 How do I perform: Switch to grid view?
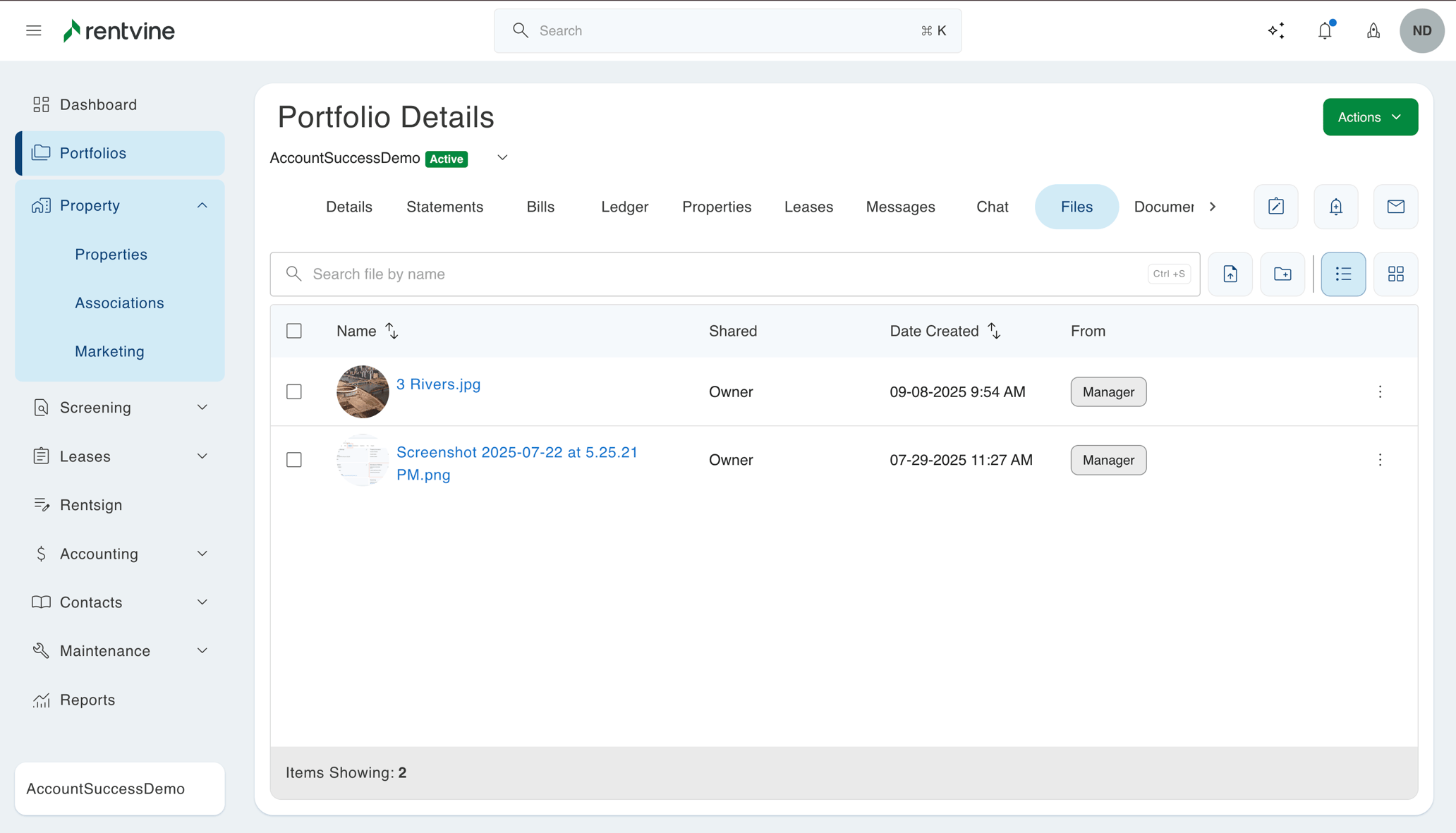1395,274
